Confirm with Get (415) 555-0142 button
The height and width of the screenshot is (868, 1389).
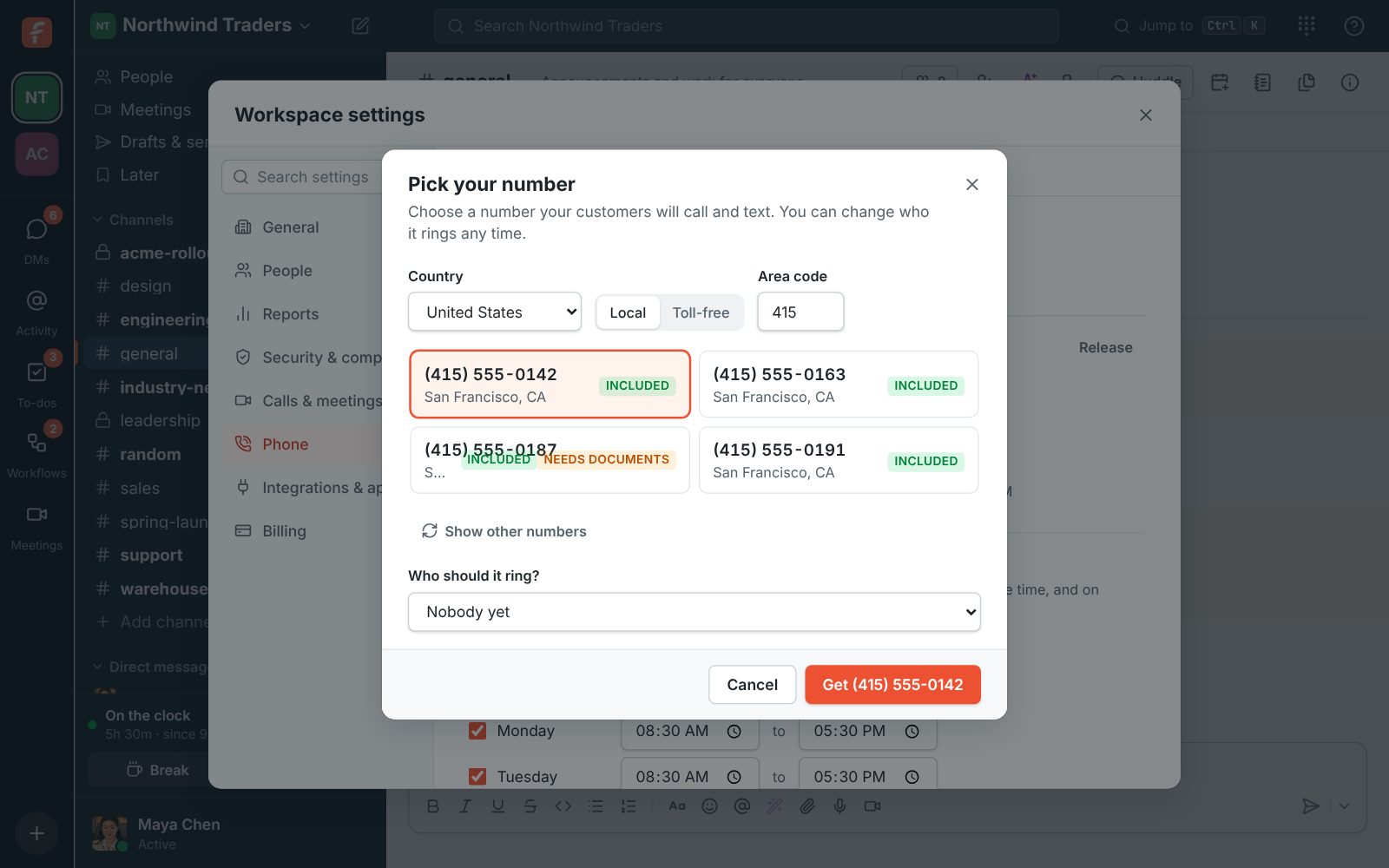click(x=892, y=685)
